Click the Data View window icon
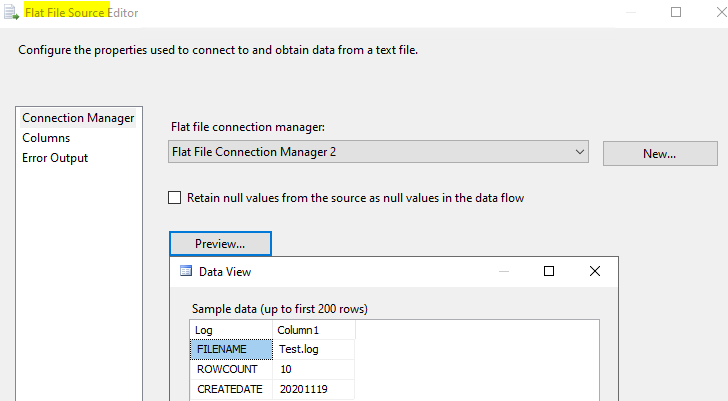Viewport: 728px width, 401px height. tap(185, 271)
